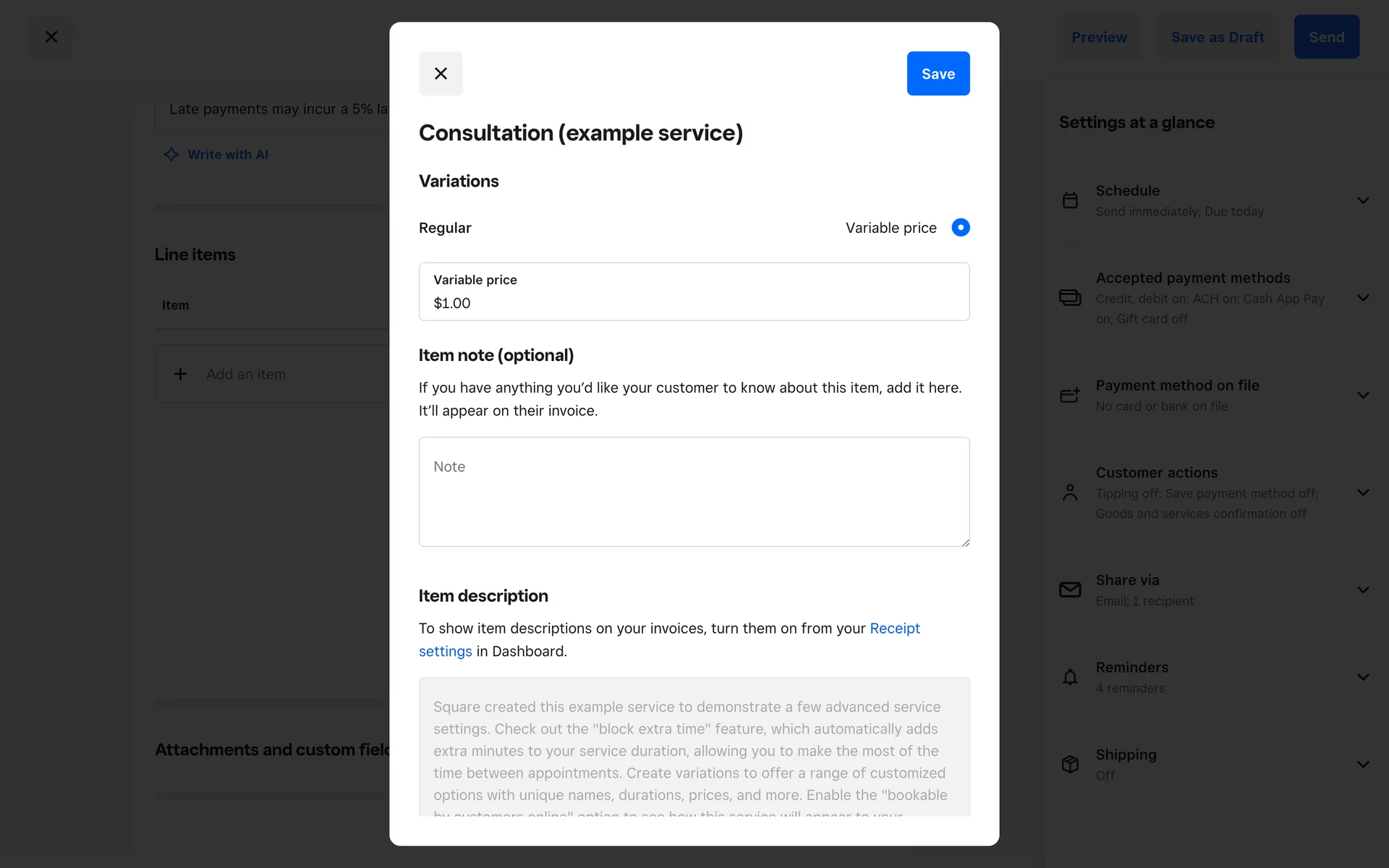1389x868 pixels.
Task: Expand the Schedule settings chevron
Action: tap(1363, 200)
